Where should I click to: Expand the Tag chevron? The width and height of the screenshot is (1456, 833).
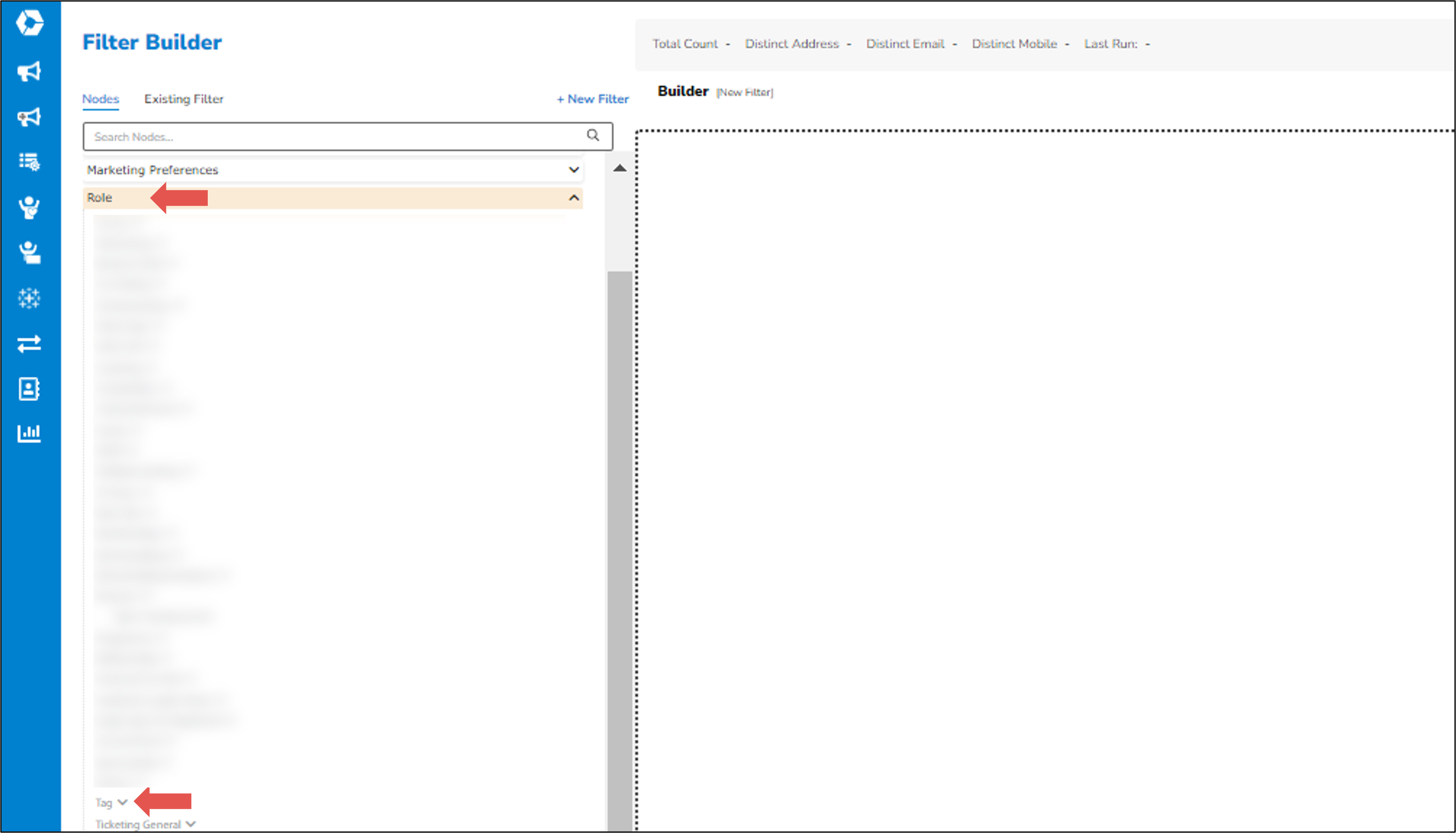pyautogui.click(x=123, y=802)
